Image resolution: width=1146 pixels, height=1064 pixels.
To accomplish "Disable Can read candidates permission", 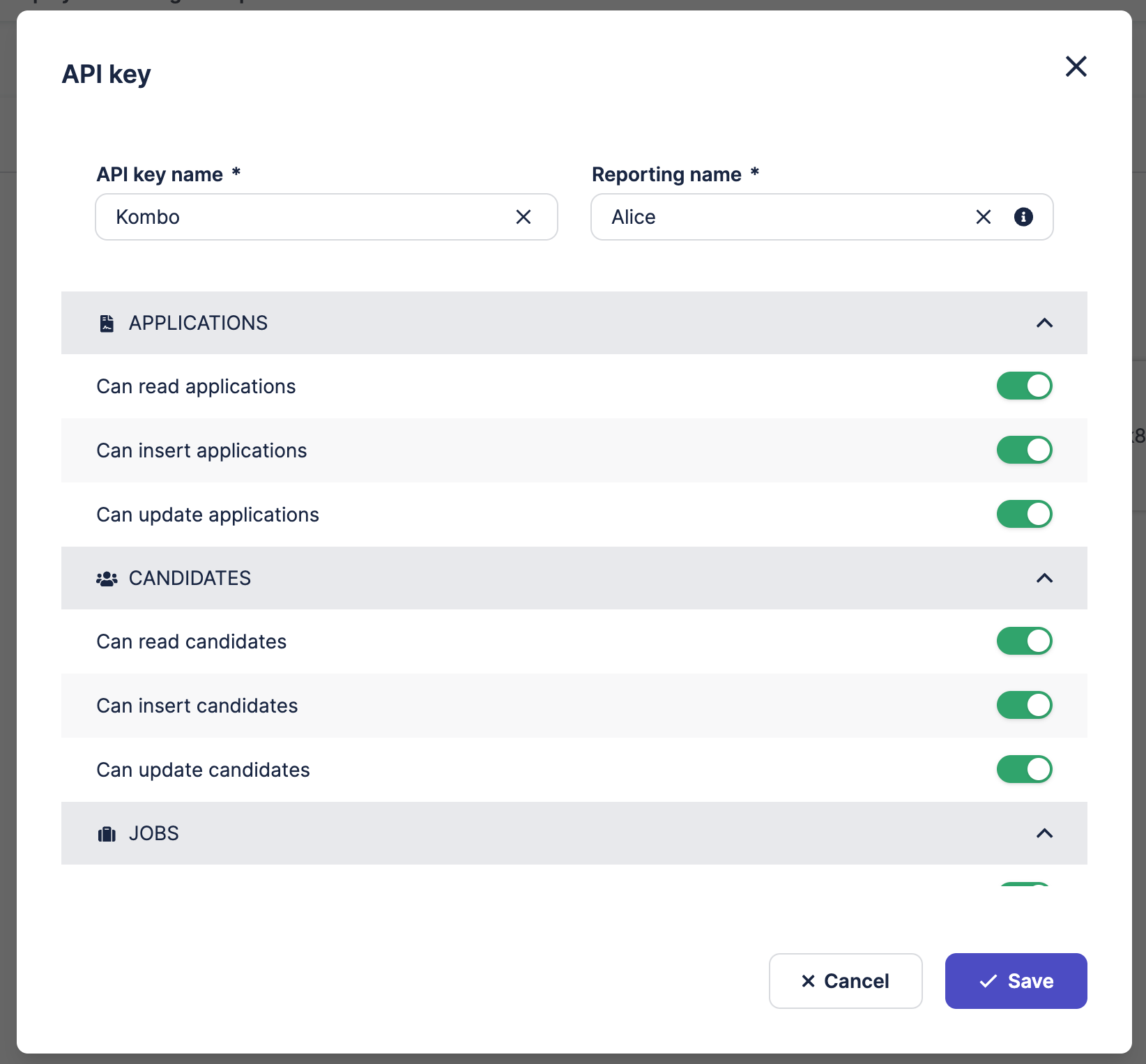I will click(x=1024, y=641).
